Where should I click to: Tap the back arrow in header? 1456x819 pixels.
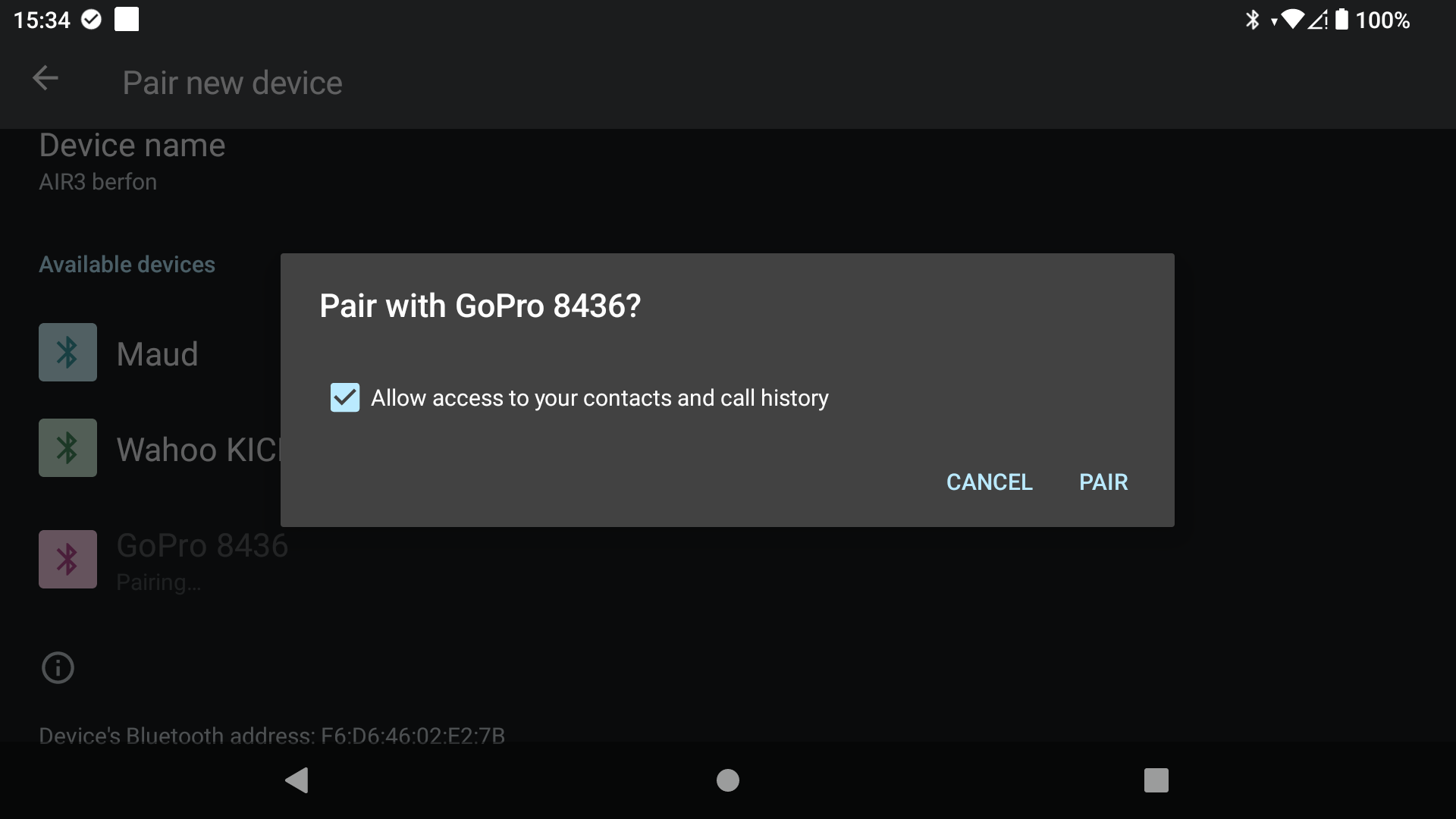click(45, 78)
